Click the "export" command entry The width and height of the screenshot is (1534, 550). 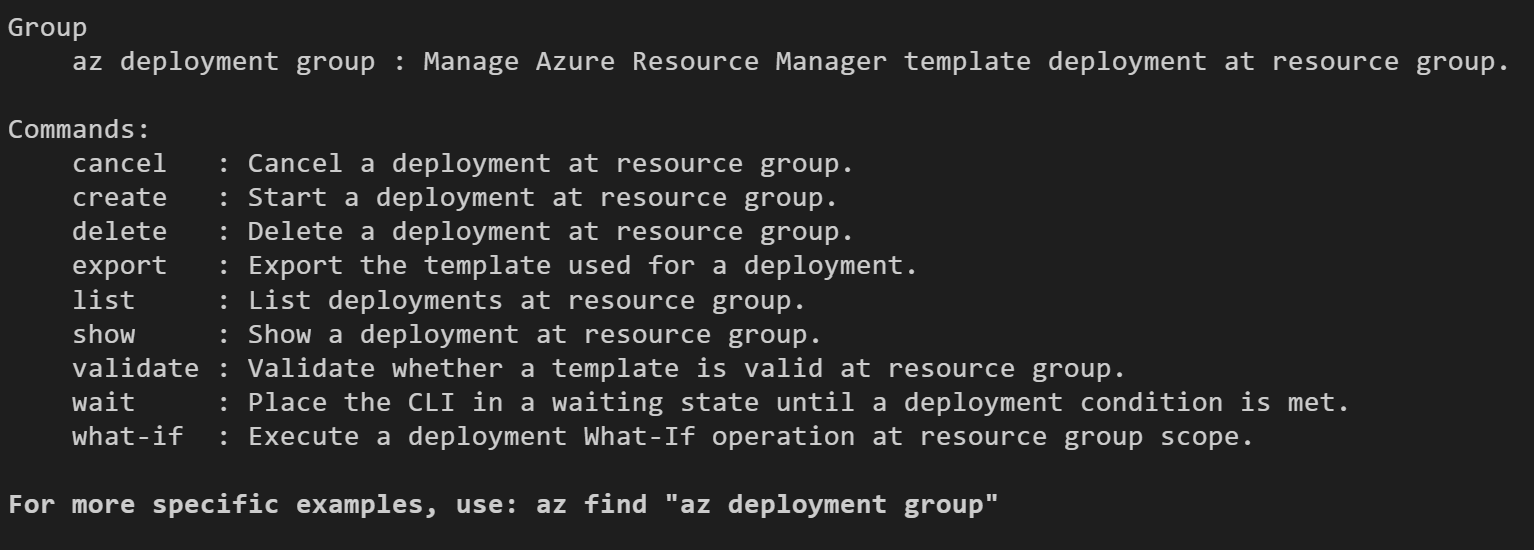119,266
